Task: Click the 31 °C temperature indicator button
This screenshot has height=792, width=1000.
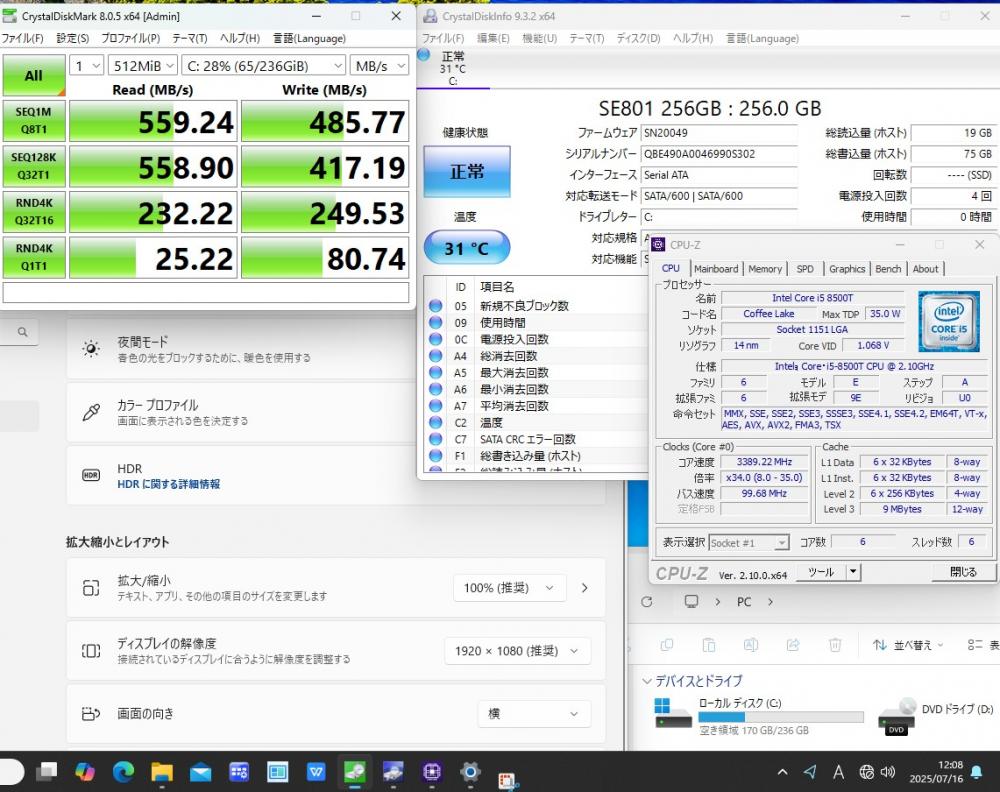Action: pos(467,247)
